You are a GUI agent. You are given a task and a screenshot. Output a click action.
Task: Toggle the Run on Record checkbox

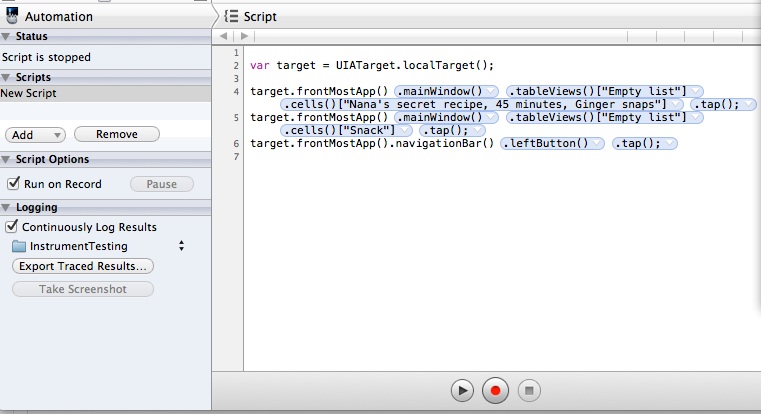[x=13, y=183]
